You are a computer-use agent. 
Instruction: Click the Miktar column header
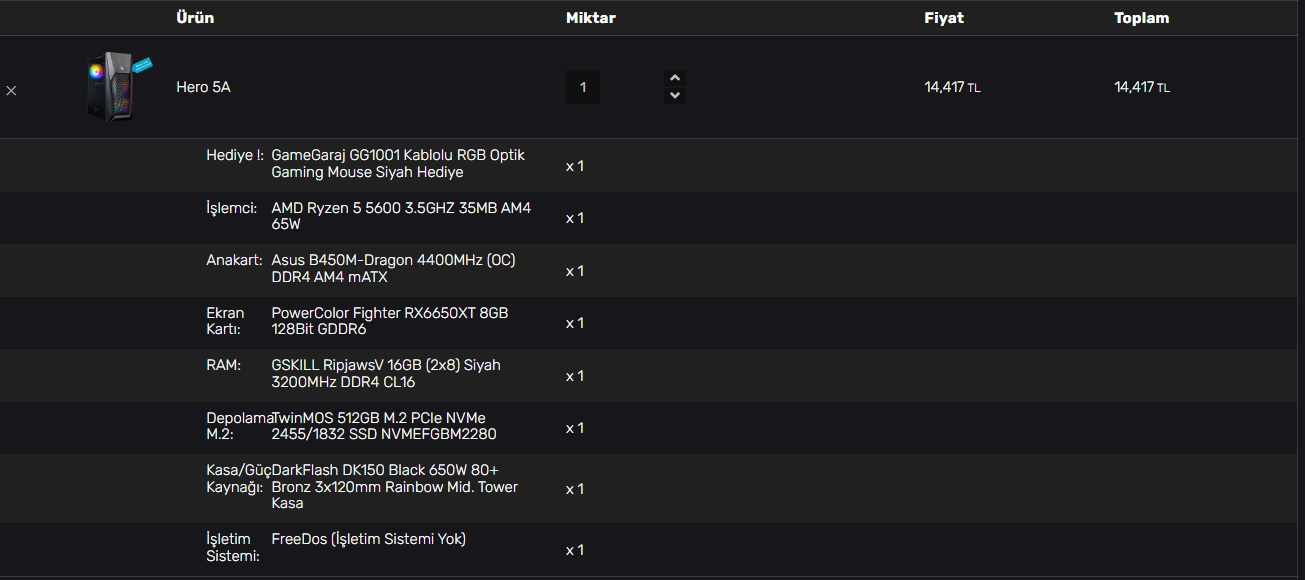[591, 18]
